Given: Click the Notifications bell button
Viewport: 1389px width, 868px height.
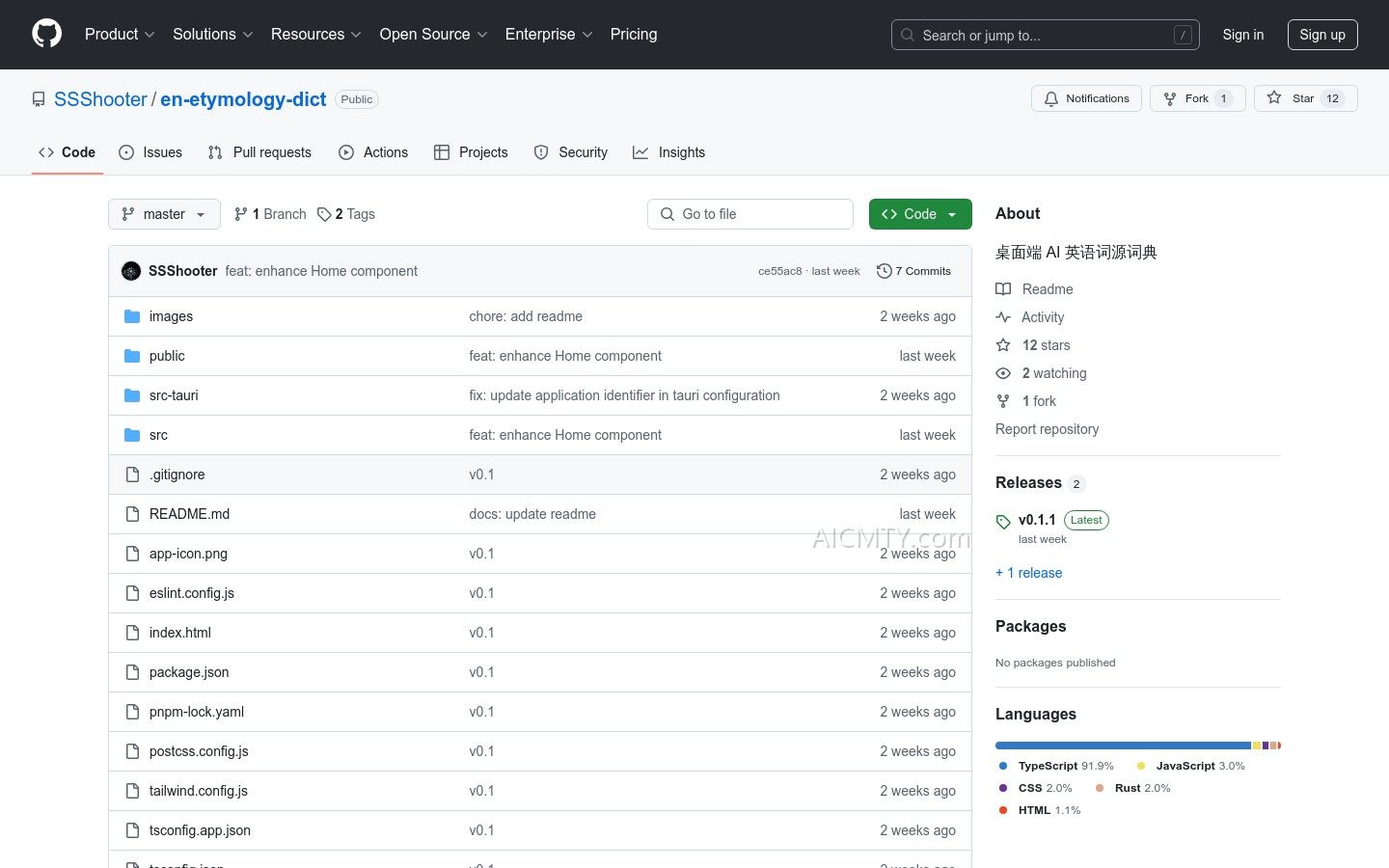Looking at the screenshot, I should (x=1086, y=98).
